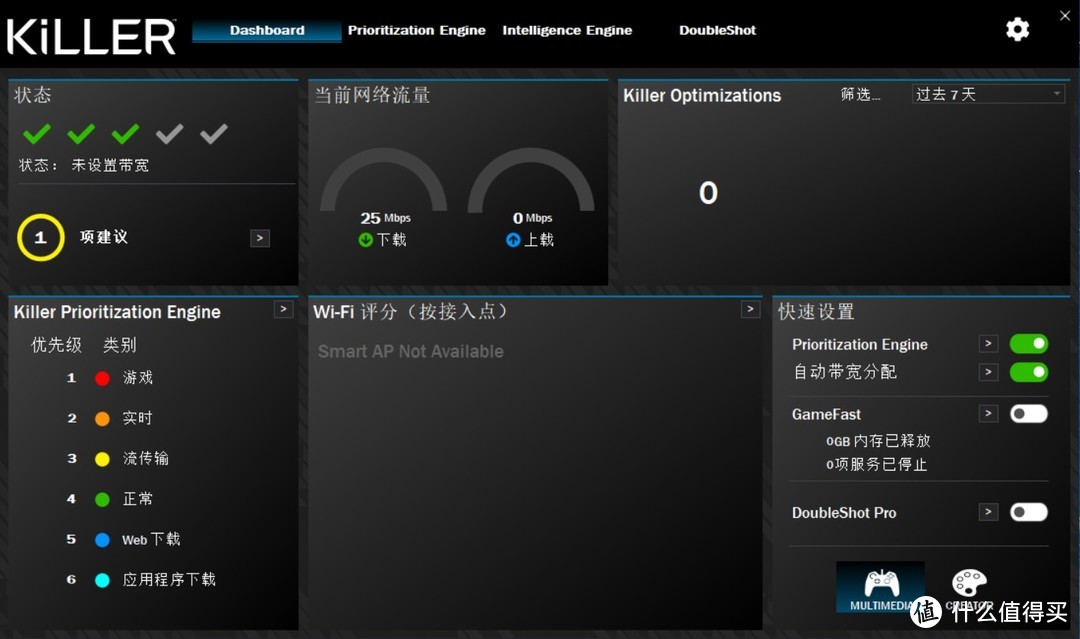The image size is (1080, 639).
Task: Click the blue upload arrow icon
Action: coord(513,240)
